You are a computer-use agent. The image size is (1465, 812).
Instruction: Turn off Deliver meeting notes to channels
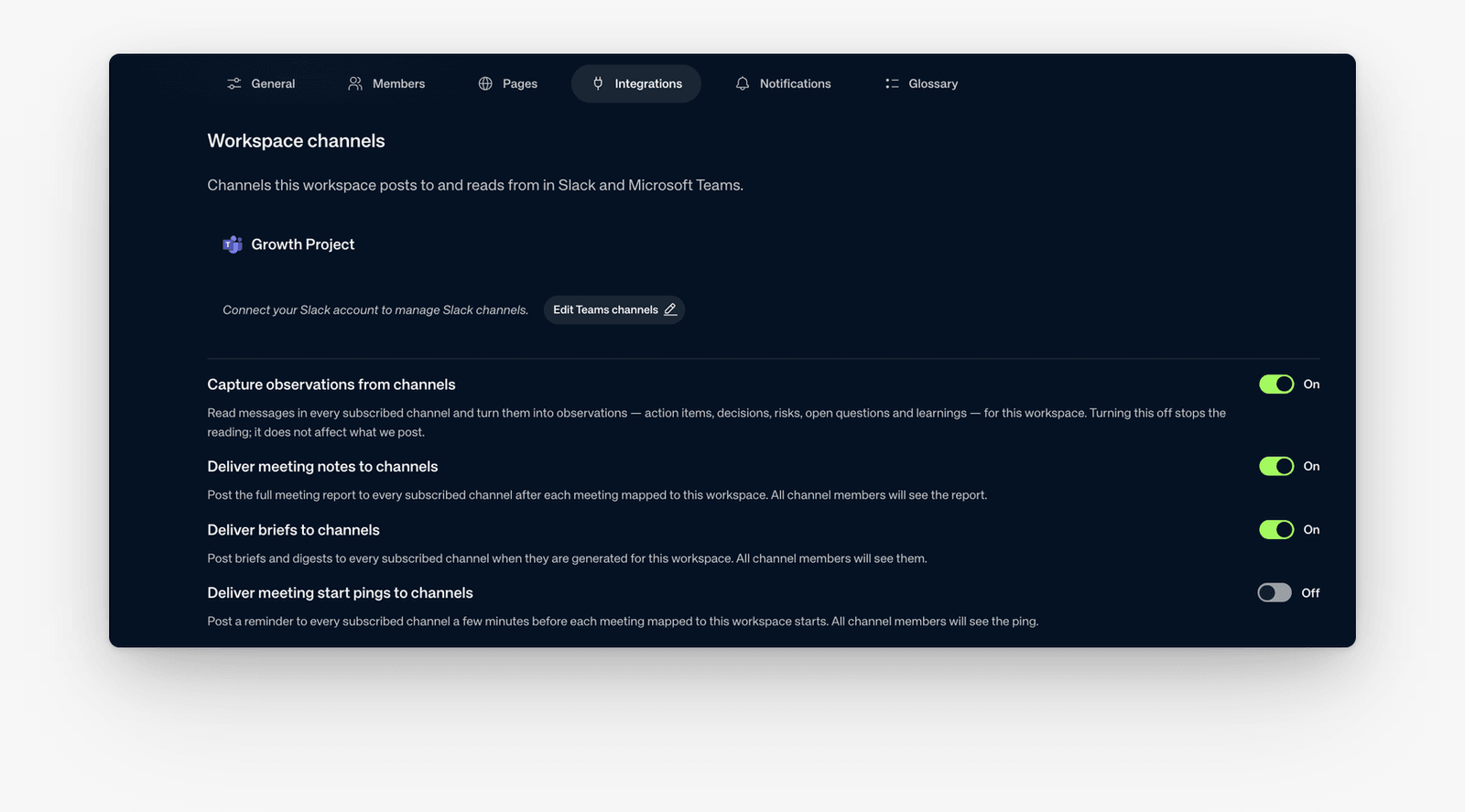point(1275,466)
